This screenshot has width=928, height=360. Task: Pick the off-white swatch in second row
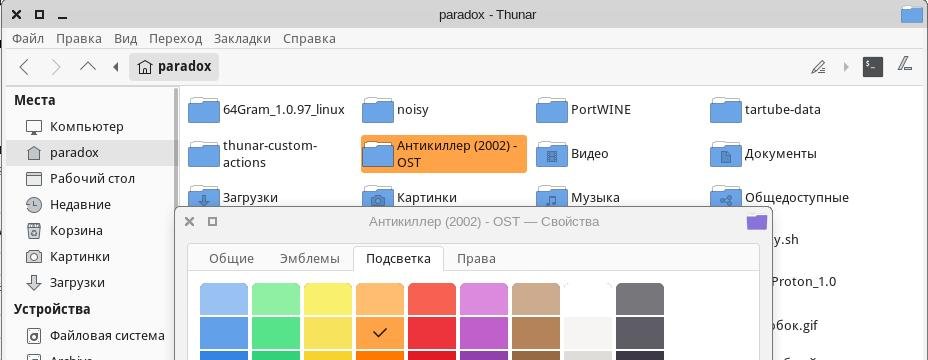click(x=588, y=333)
